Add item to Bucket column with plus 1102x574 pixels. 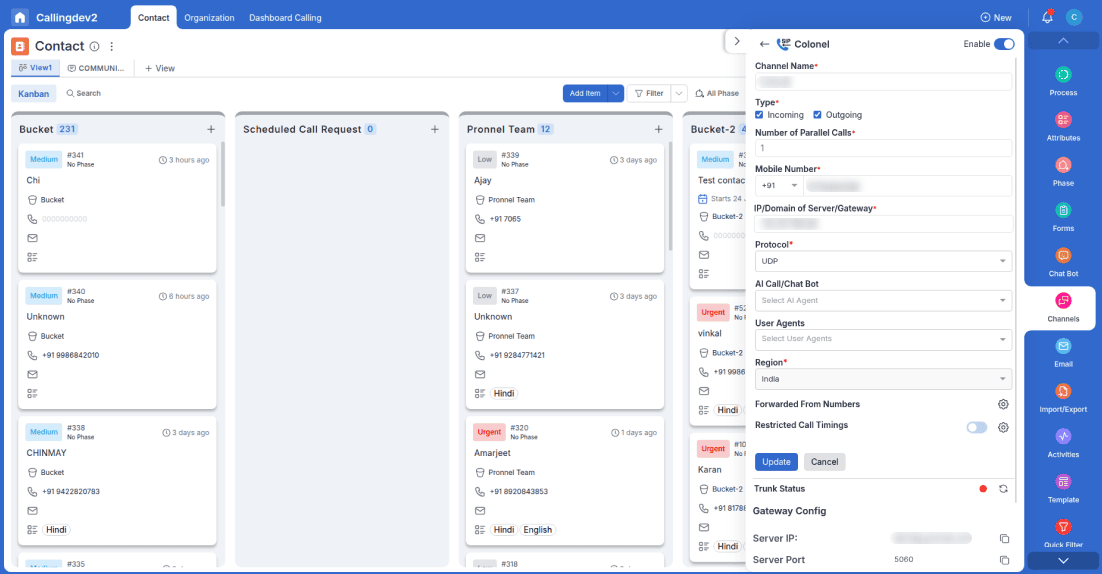[211, 129]
